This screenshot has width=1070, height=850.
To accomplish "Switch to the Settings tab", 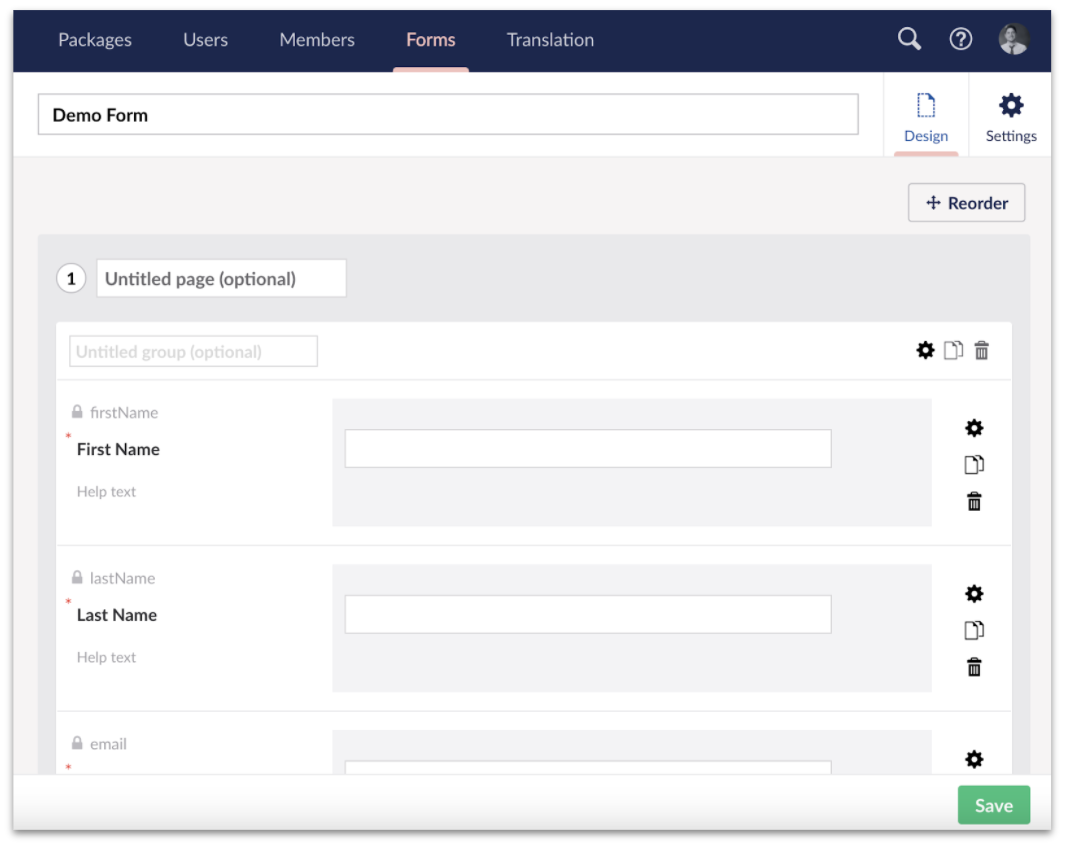I will (1010, 116).
